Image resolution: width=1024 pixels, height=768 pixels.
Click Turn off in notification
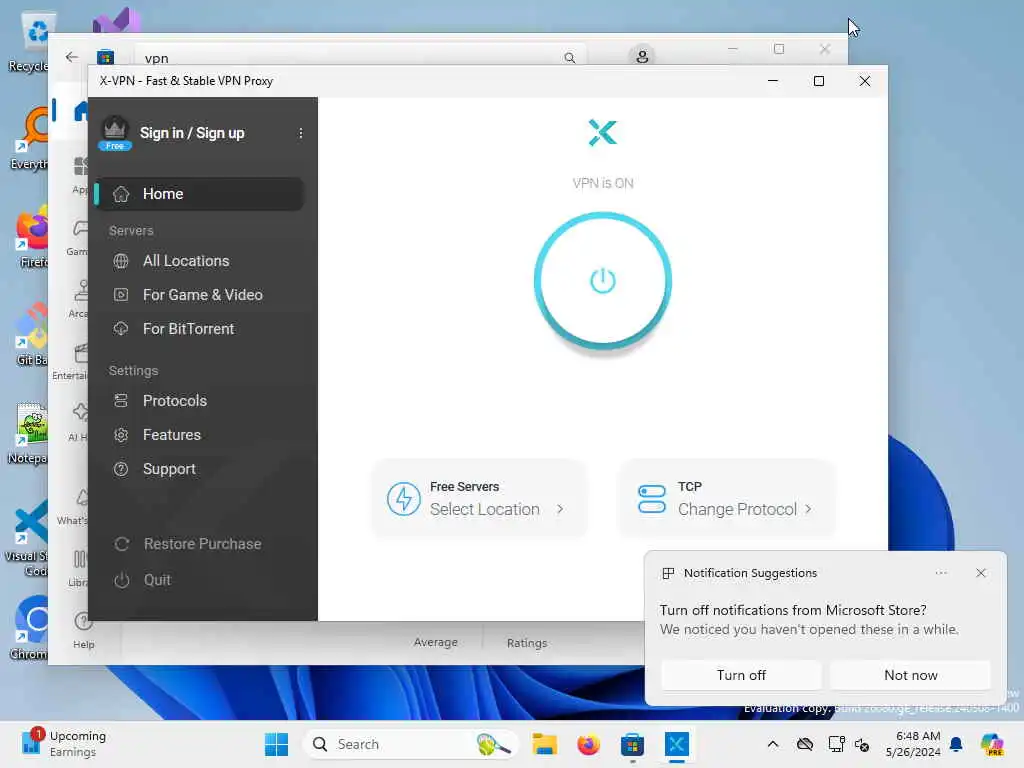pos(741,675)
